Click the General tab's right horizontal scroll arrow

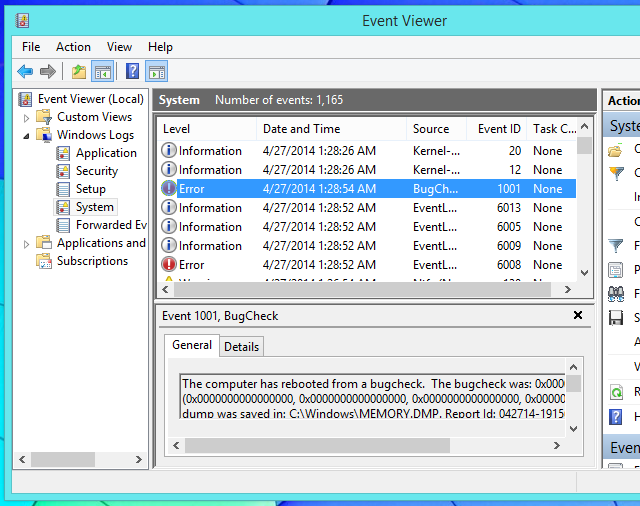(x=557, y=446)
